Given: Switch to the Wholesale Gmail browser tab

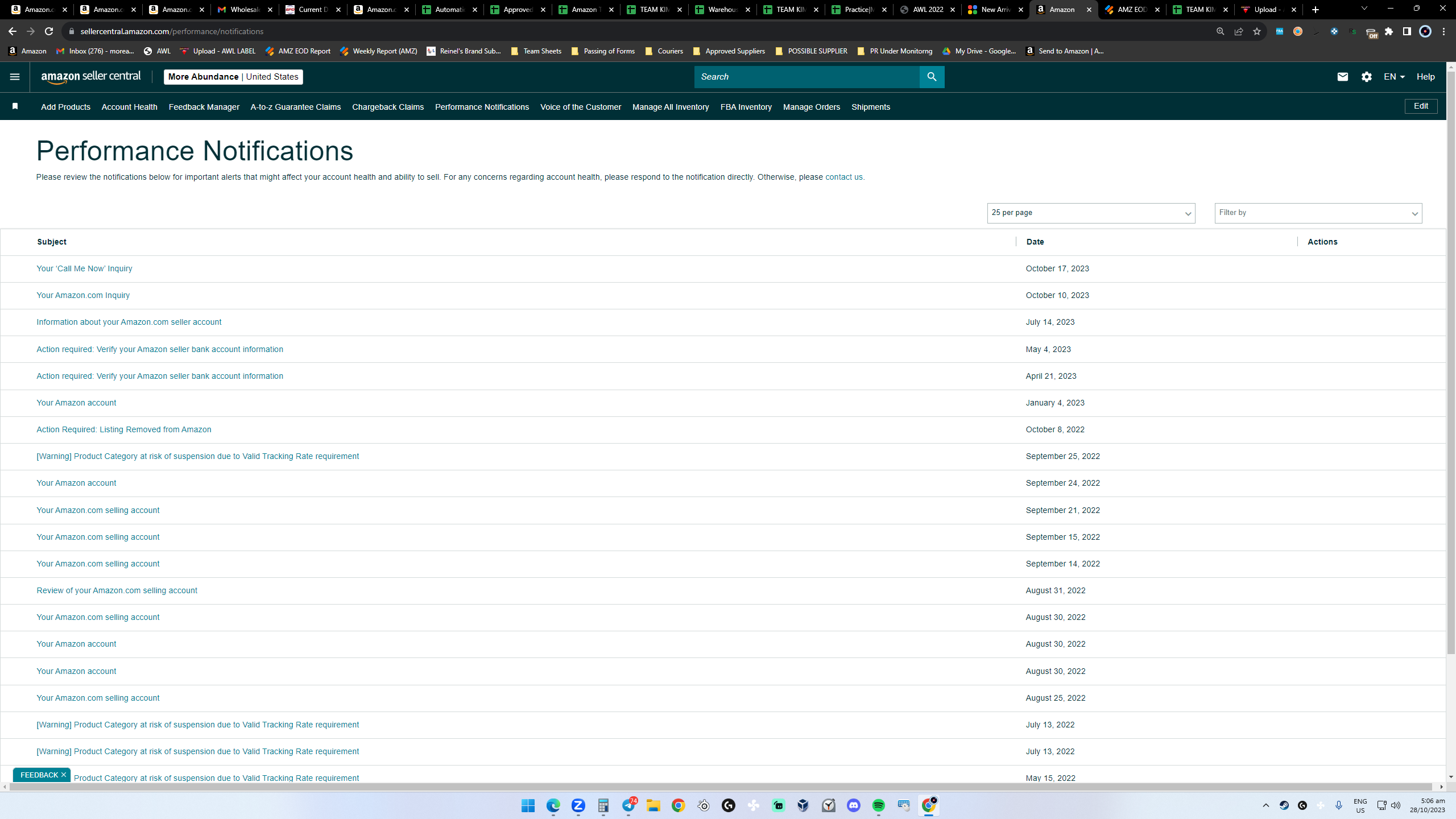Looking at the screenshot, I should pyautogui.click(x=245, y=10).
